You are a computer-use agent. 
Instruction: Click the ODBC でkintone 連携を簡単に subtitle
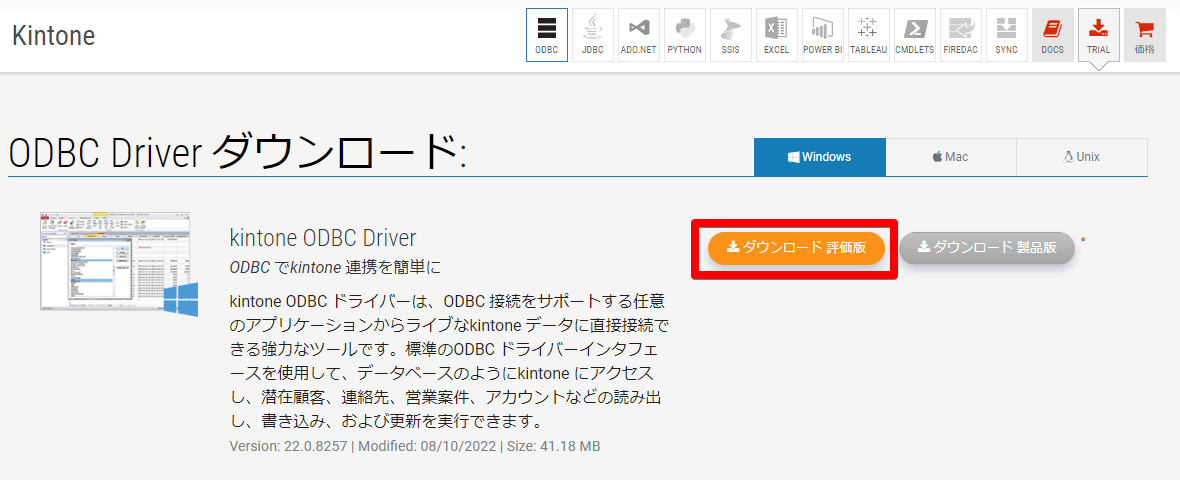tap(335, 267)
